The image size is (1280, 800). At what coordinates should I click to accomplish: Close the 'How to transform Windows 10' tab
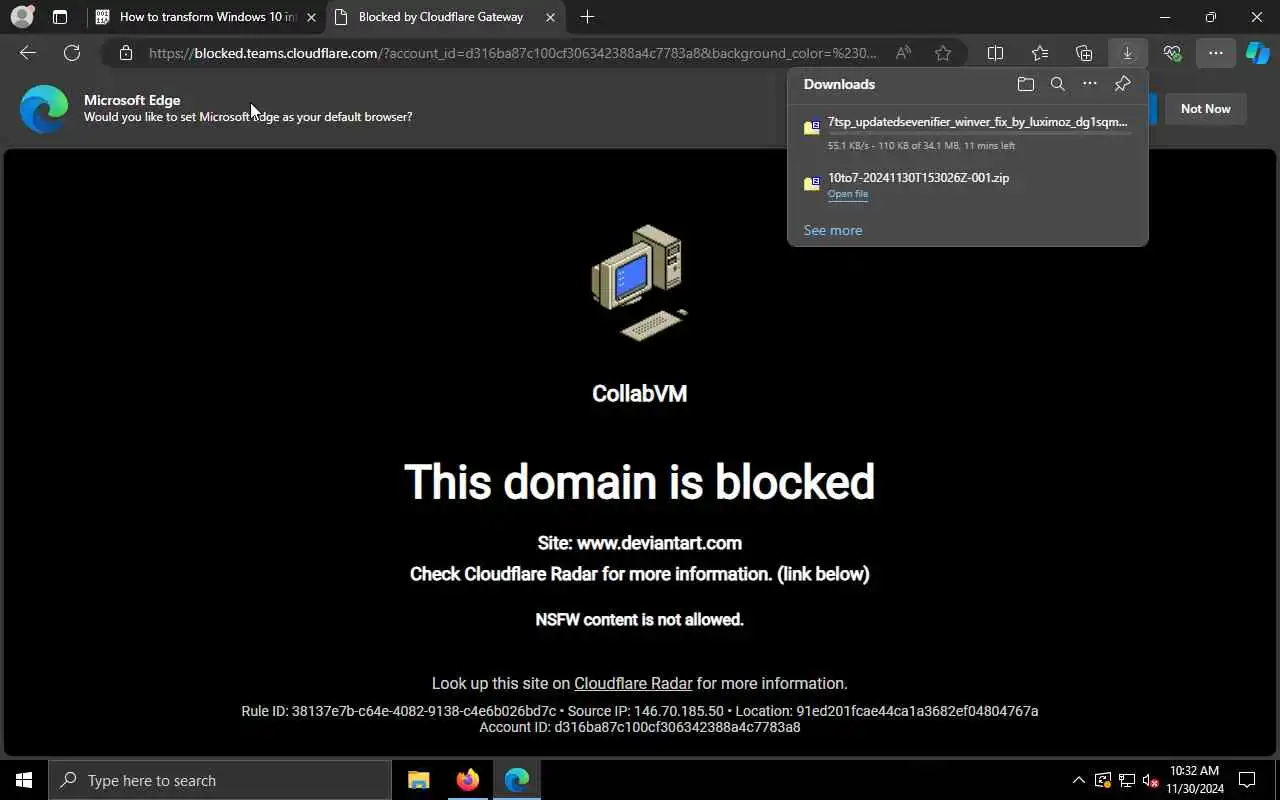pos(311,17)
